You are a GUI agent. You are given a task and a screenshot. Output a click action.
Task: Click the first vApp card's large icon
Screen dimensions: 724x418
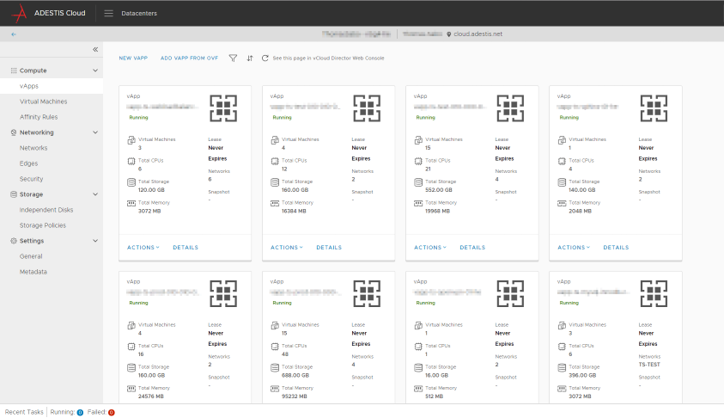[x=223, y=108]
